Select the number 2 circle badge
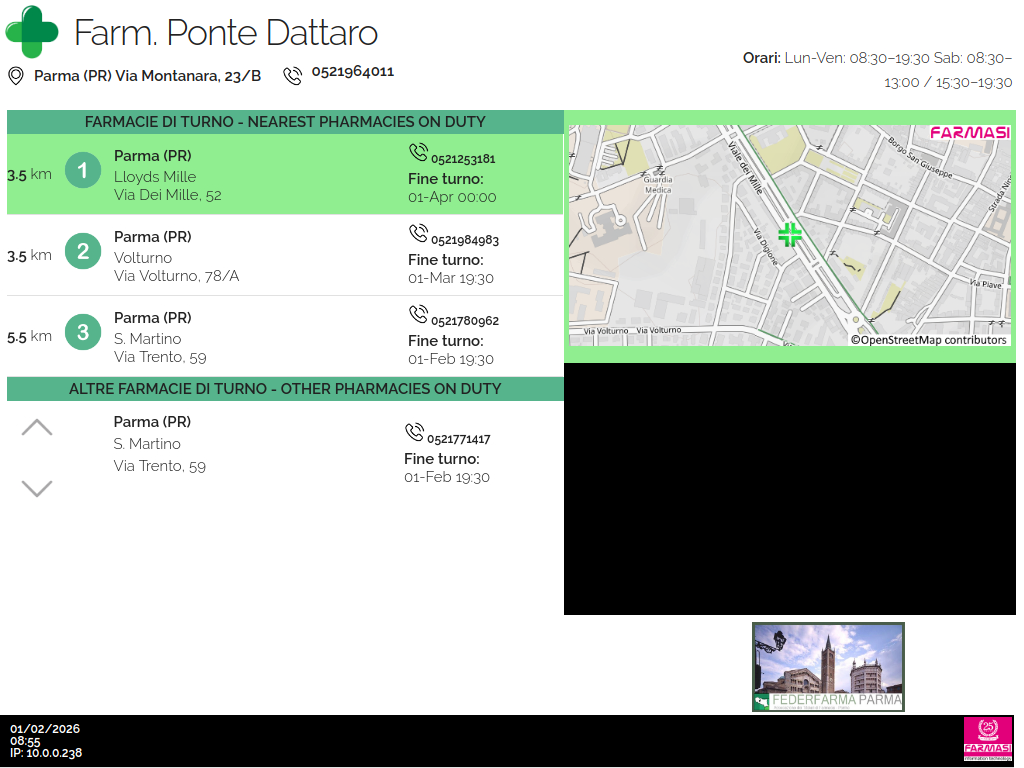Viewport: 1024px width, 768px height. pyautogui.click(x=83, y=251)
